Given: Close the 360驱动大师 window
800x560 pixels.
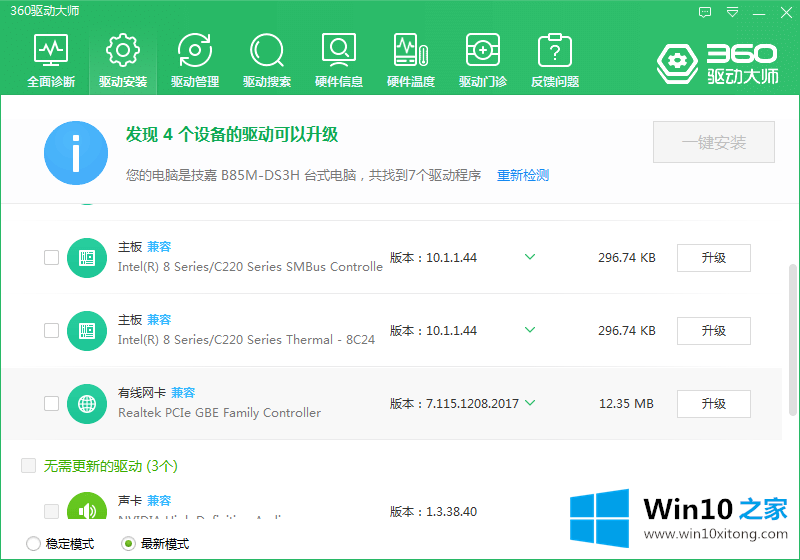Looking at the screenshot, I should pos(786,13).
